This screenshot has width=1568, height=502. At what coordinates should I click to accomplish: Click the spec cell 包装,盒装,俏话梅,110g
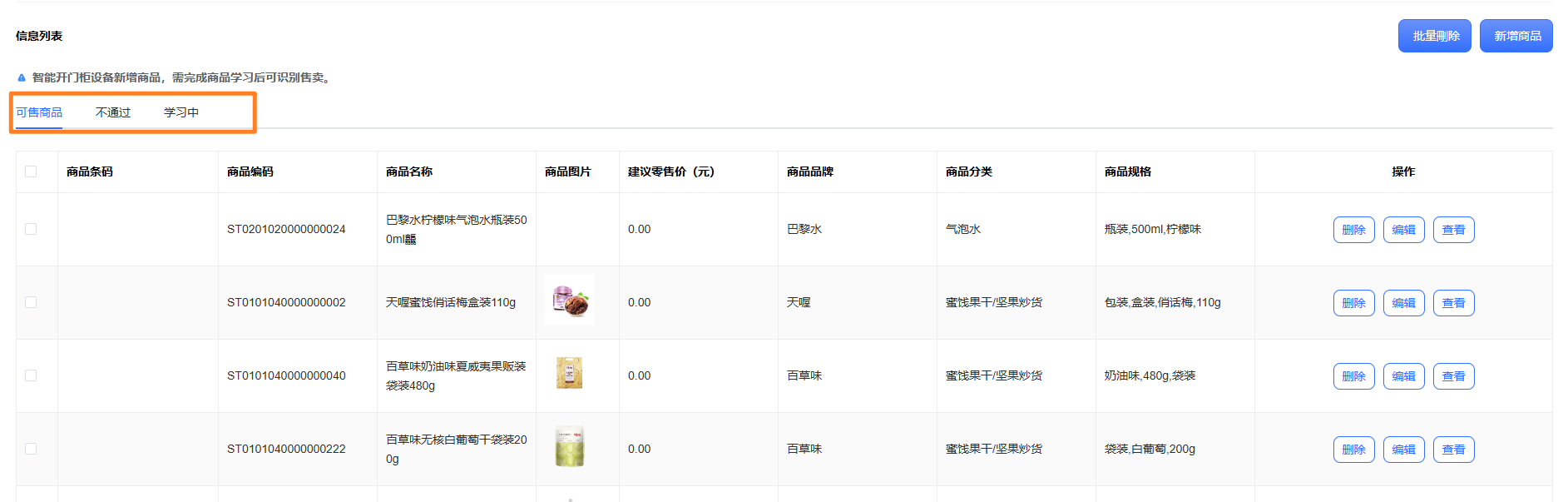pos(1163,302)
